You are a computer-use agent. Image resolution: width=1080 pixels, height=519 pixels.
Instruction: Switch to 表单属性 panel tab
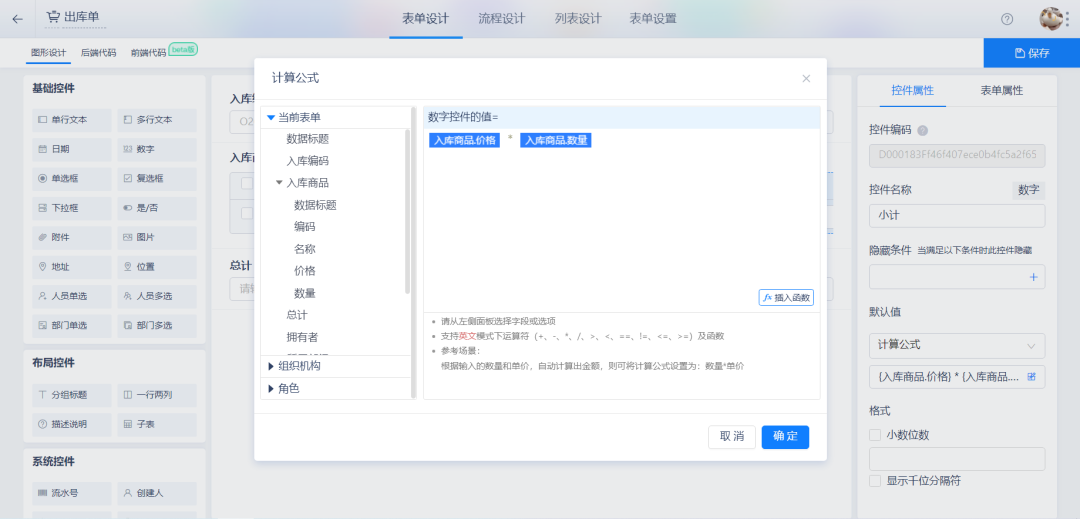[1001, 90]
